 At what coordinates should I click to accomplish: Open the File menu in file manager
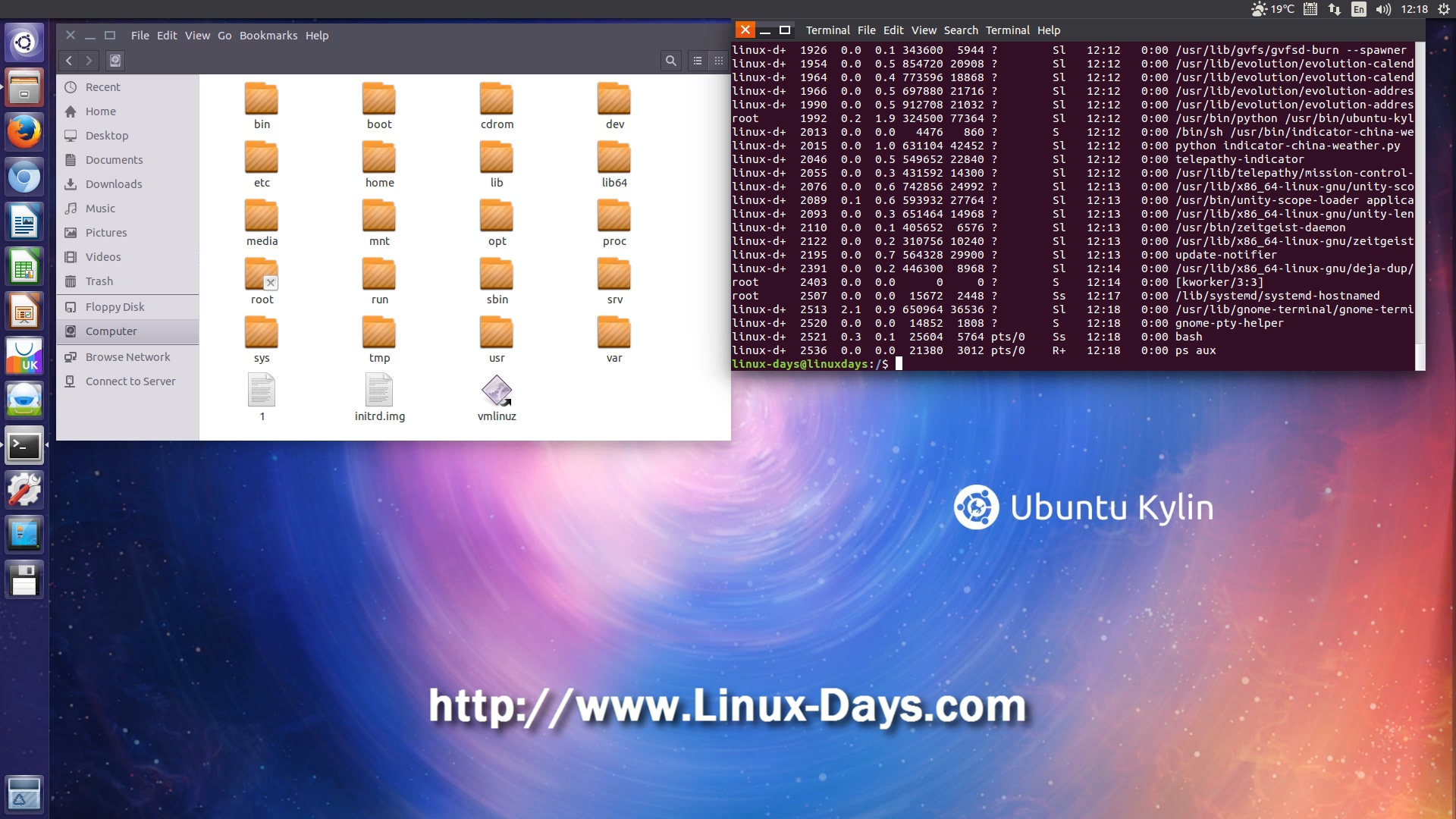tap(140, 36)
